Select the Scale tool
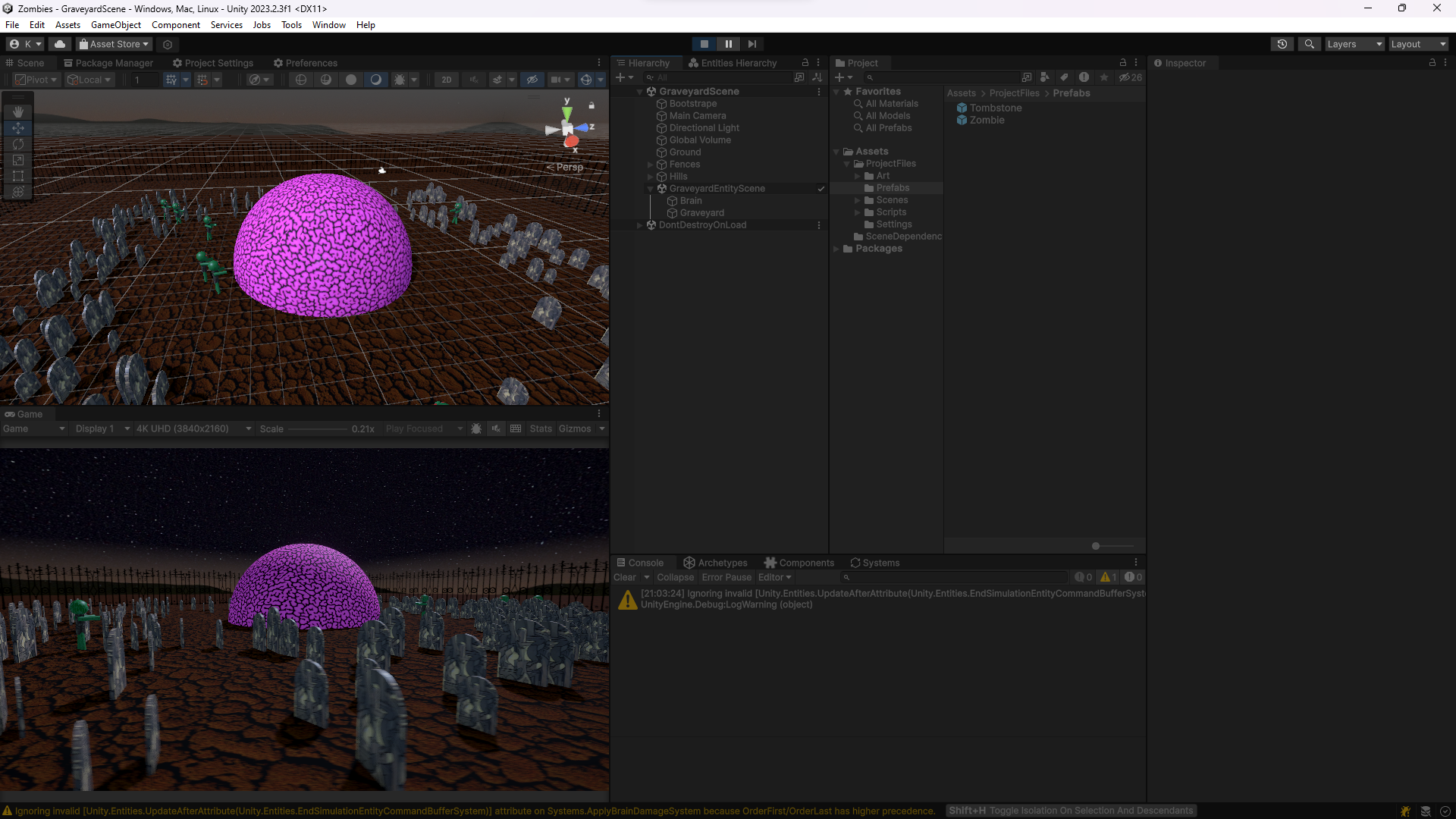1456x819 pixels. pyautogui.click(x=18, y=160)
